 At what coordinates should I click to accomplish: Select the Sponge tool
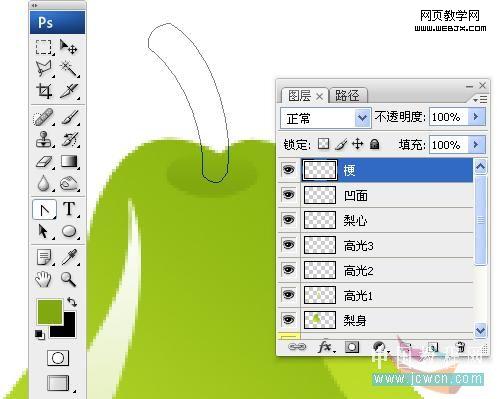coord(69,183)
